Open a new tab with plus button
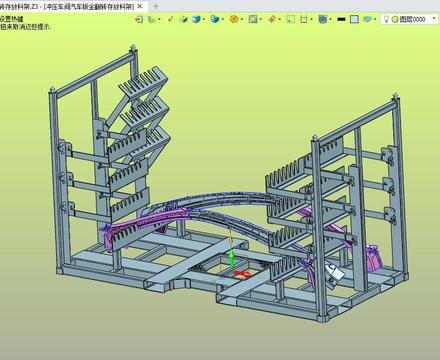 156,6
